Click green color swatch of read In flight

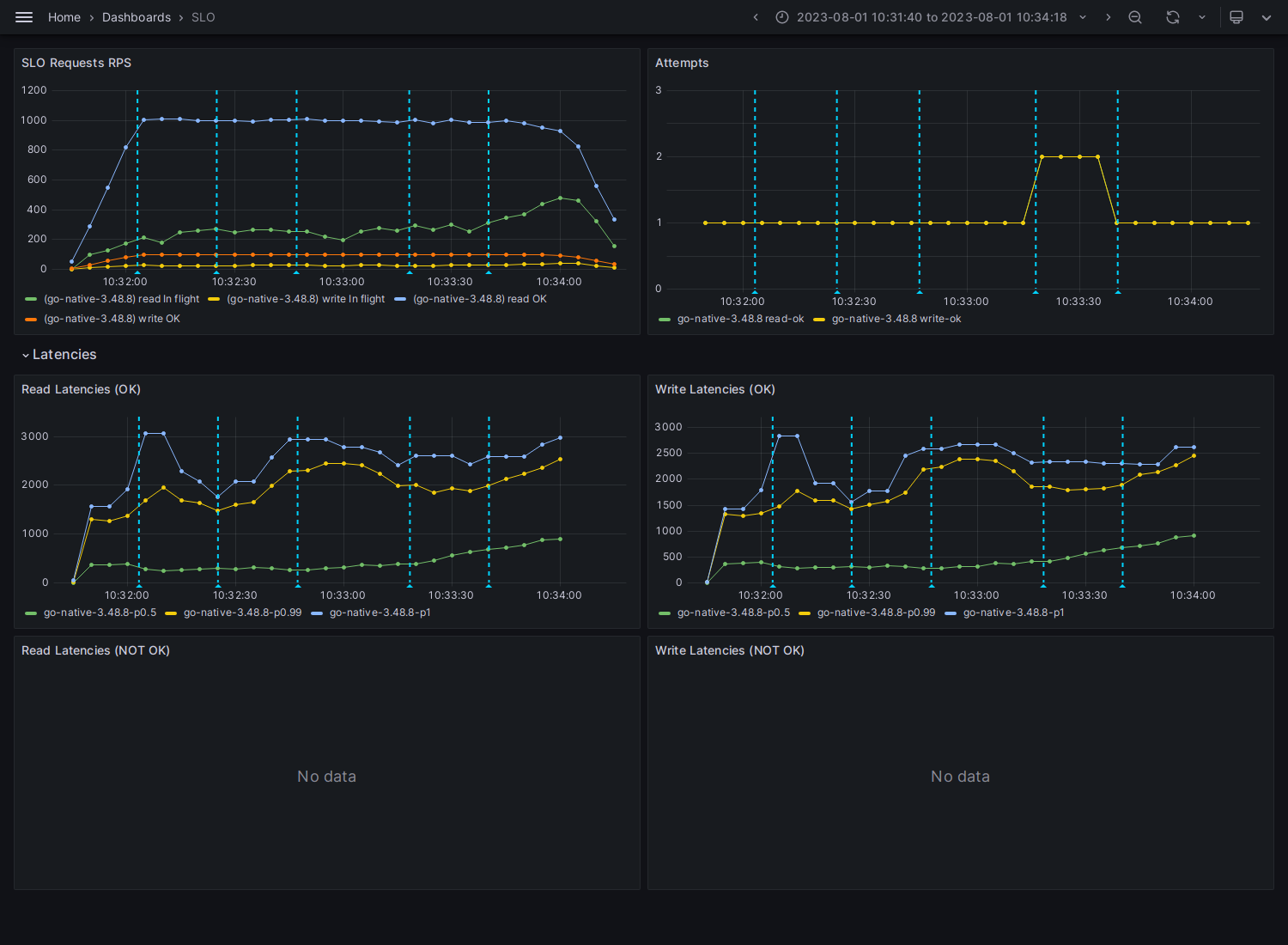31,299
